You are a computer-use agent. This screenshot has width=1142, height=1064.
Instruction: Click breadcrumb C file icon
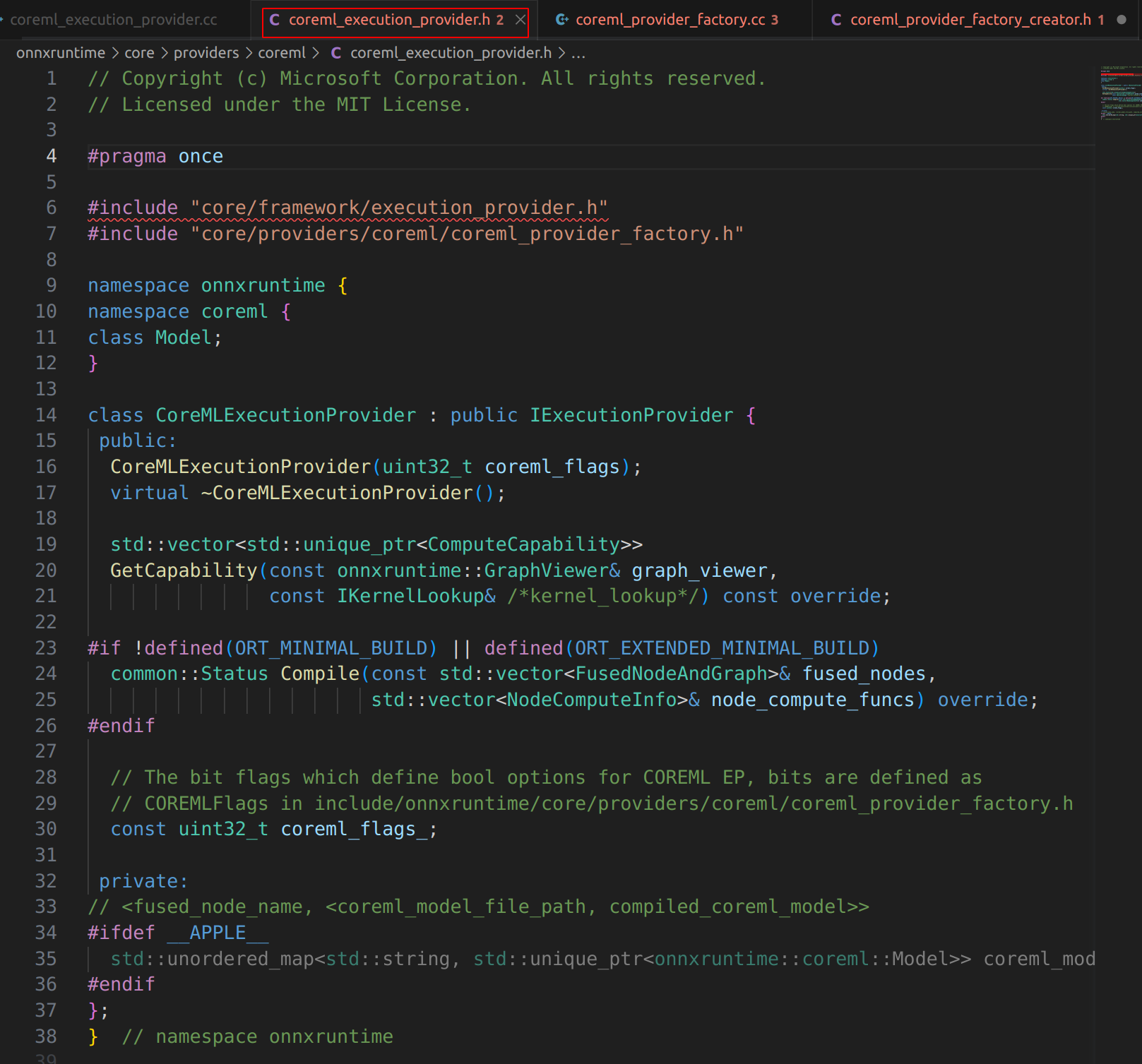click(x=336, y=53)
